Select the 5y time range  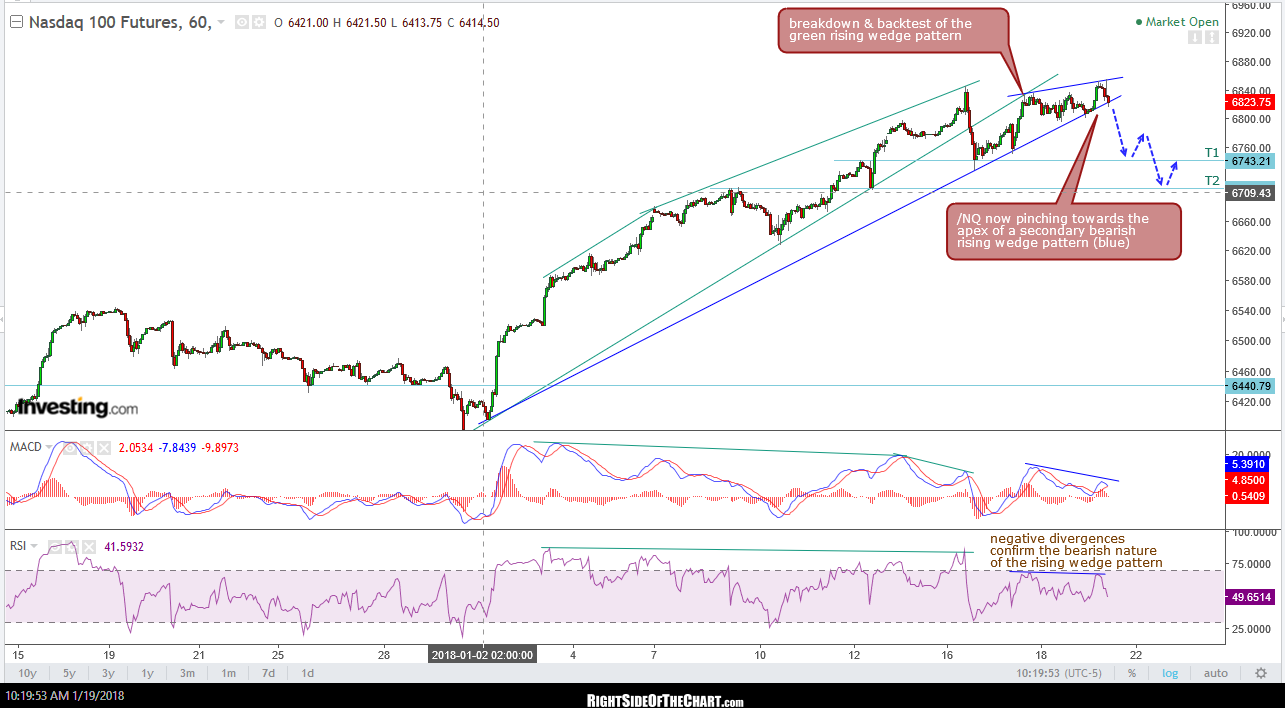pyautogui.click(x=67, y=673)
